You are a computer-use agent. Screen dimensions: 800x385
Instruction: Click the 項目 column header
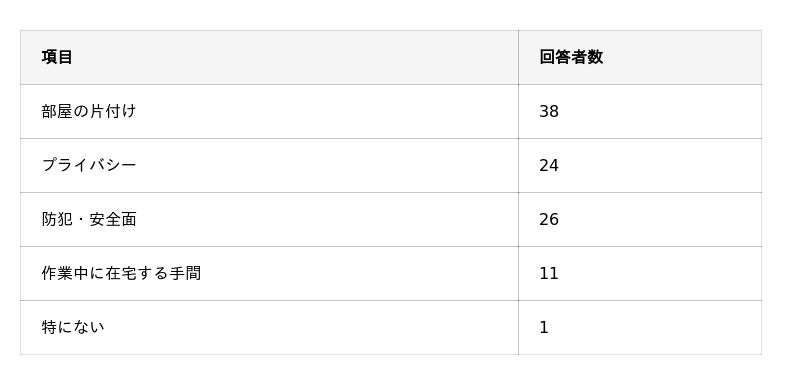coord(269,57)
